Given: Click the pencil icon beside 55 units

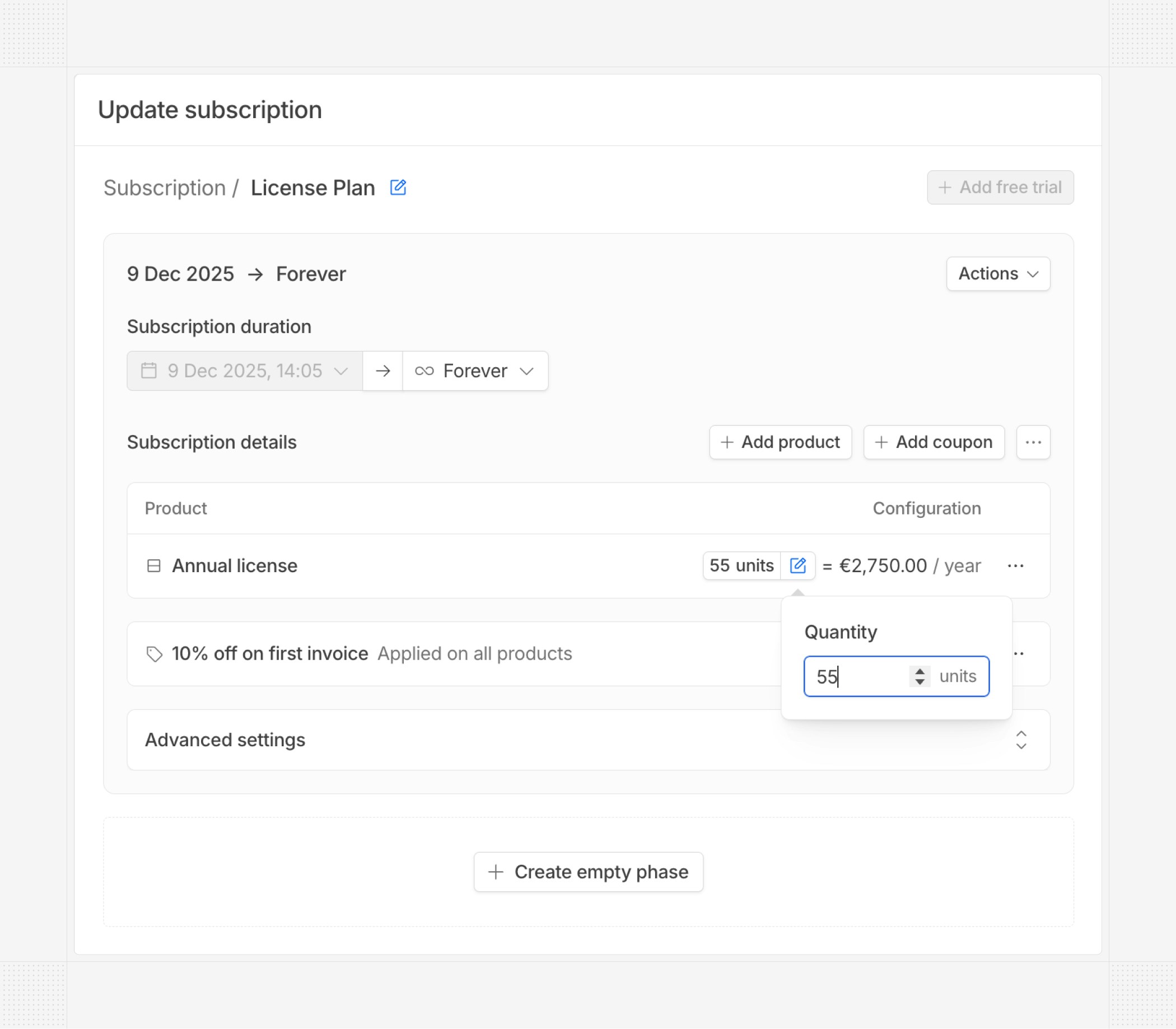Looking at the screenshot, I should 797,565.
